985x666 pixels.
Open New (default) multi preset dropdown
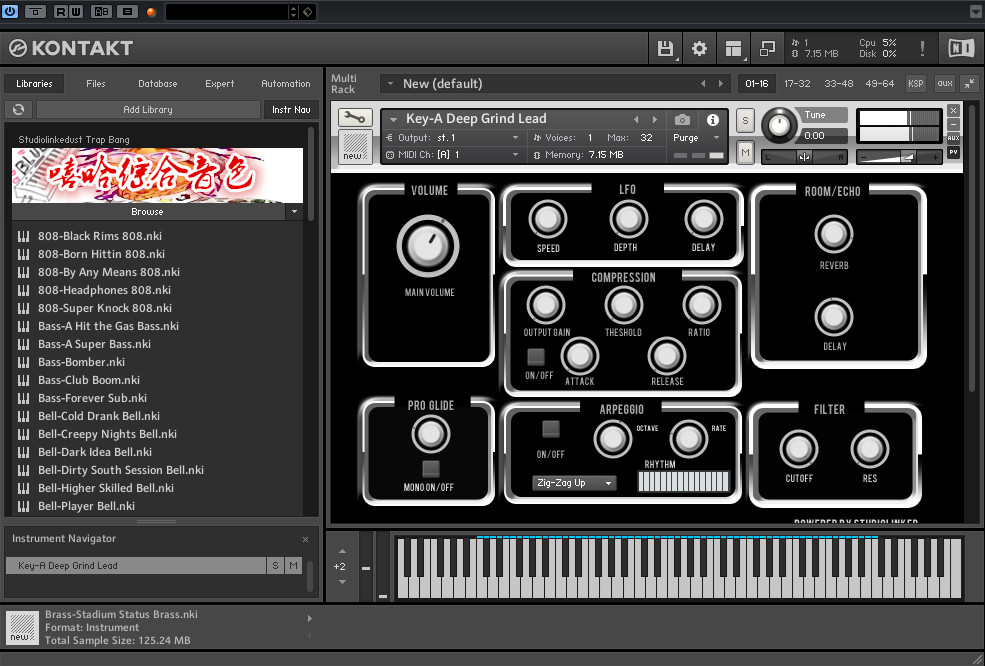click(390, 84)
